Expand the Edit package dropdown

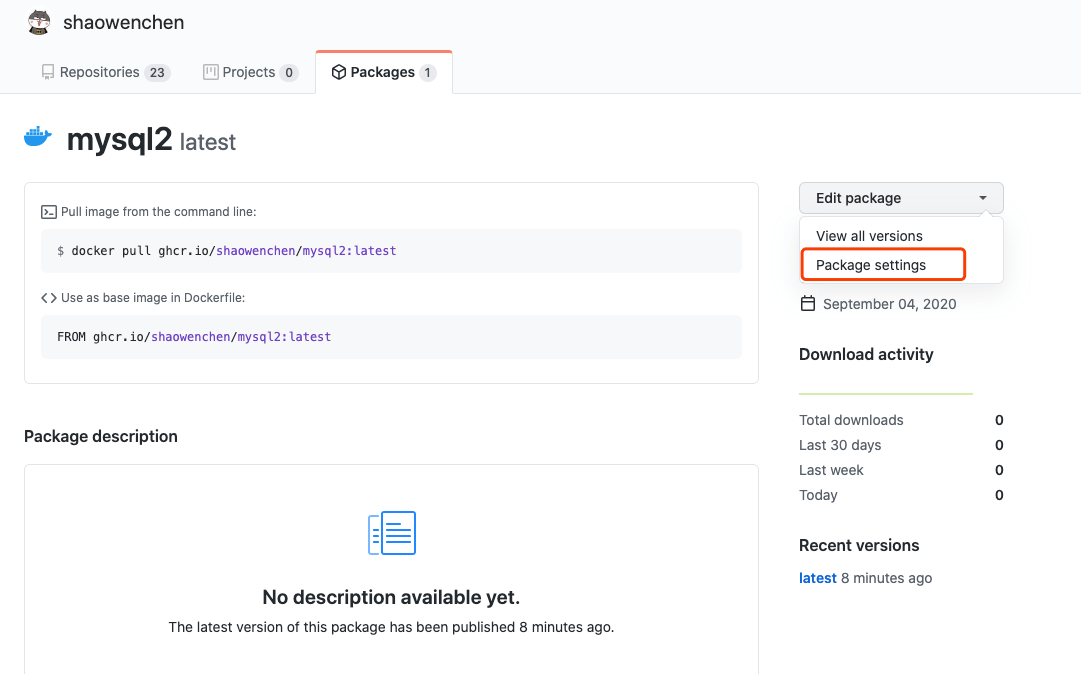pos(900,198)
